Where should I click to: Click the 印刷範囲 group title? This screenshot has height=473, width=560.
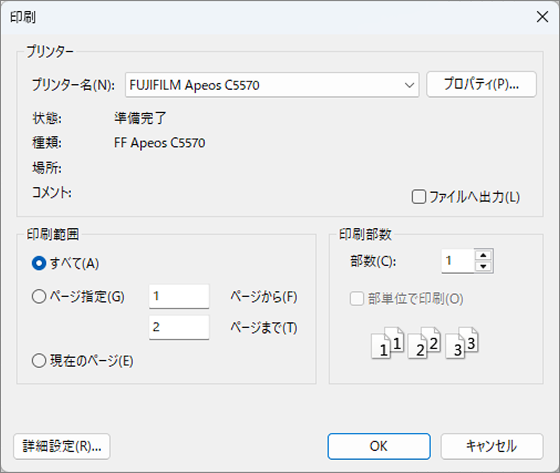point(53,234)
